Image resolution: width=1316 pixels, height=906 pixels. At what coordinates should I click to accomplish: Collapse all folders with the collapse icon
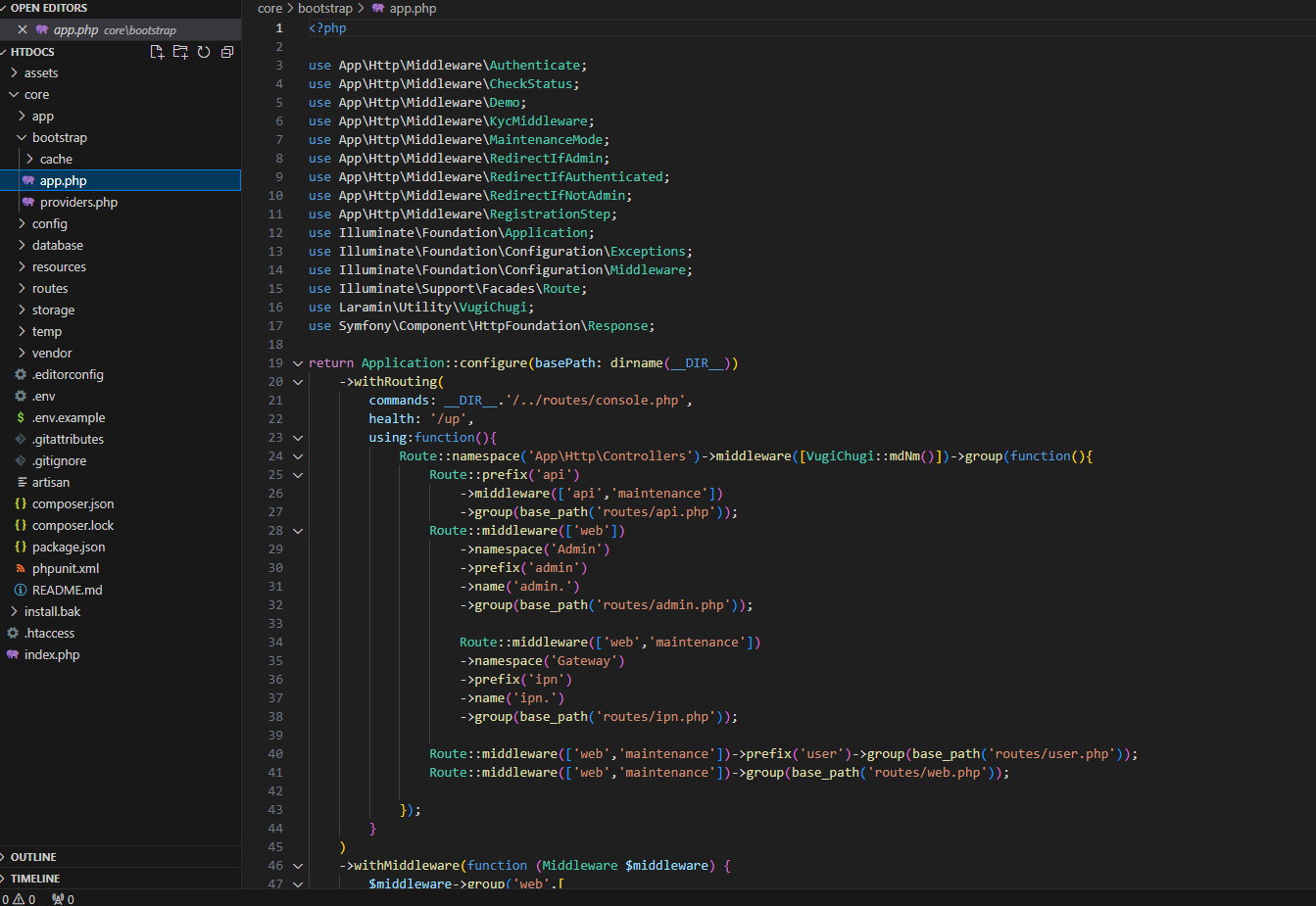tap(227, 52)
